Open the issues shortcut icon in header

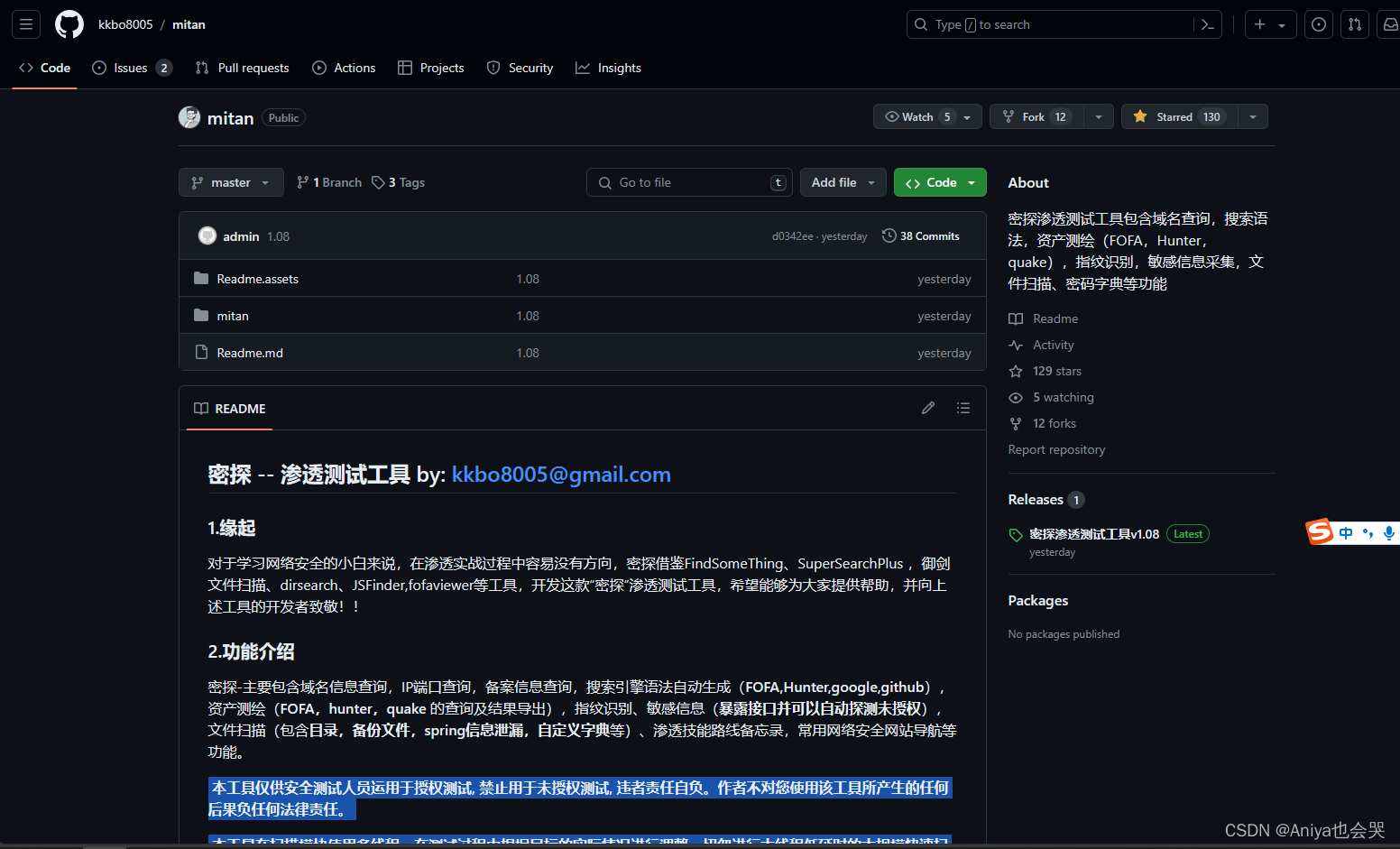coord(1319,24)
